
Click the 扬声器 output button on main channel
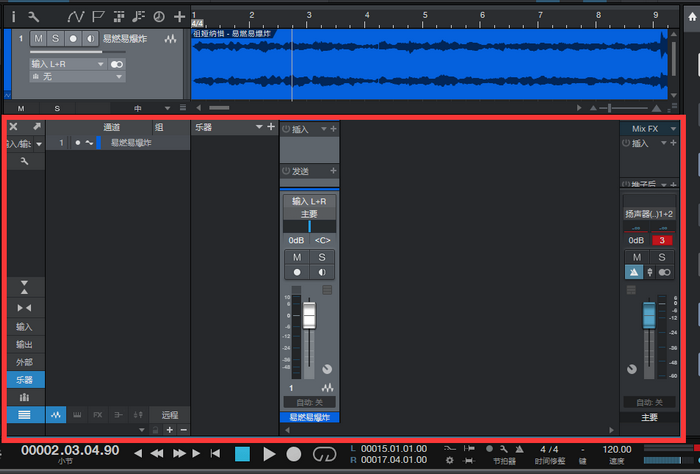[649, 213]
